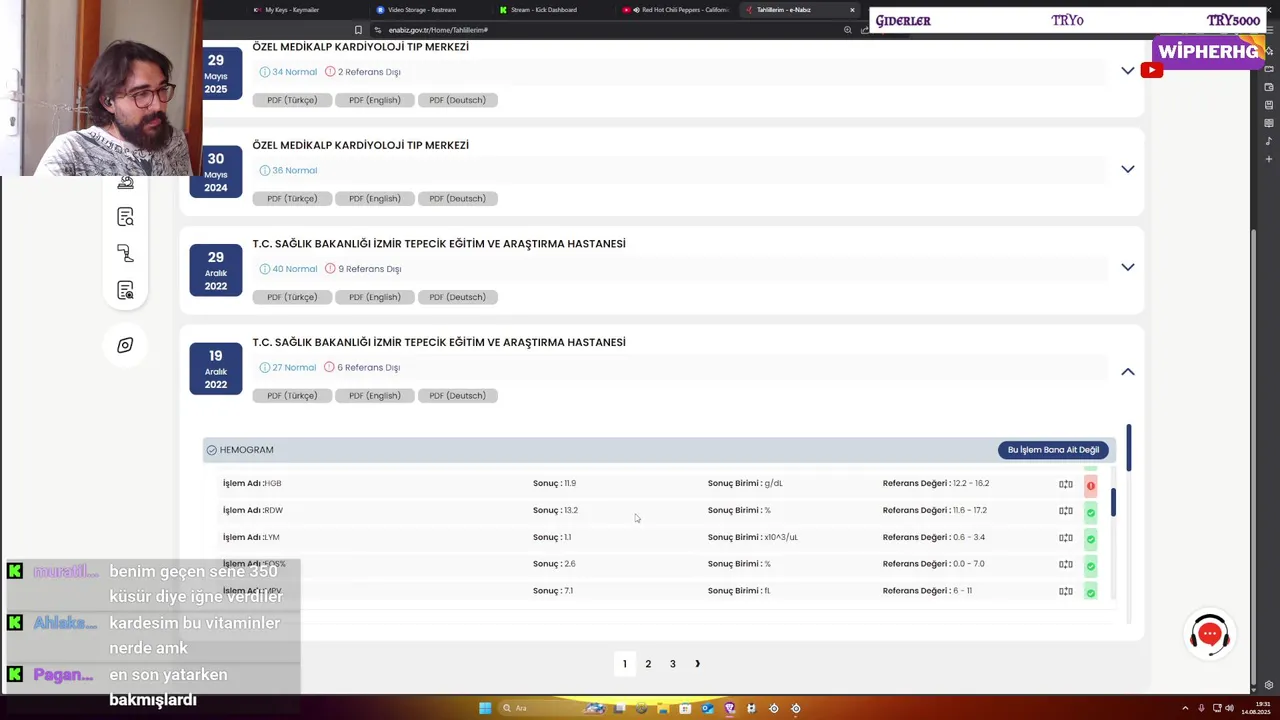Download PDF (English) for 19 Aralık 2022
Screen dimensions: 1280x720
click(x=375, y=395)
